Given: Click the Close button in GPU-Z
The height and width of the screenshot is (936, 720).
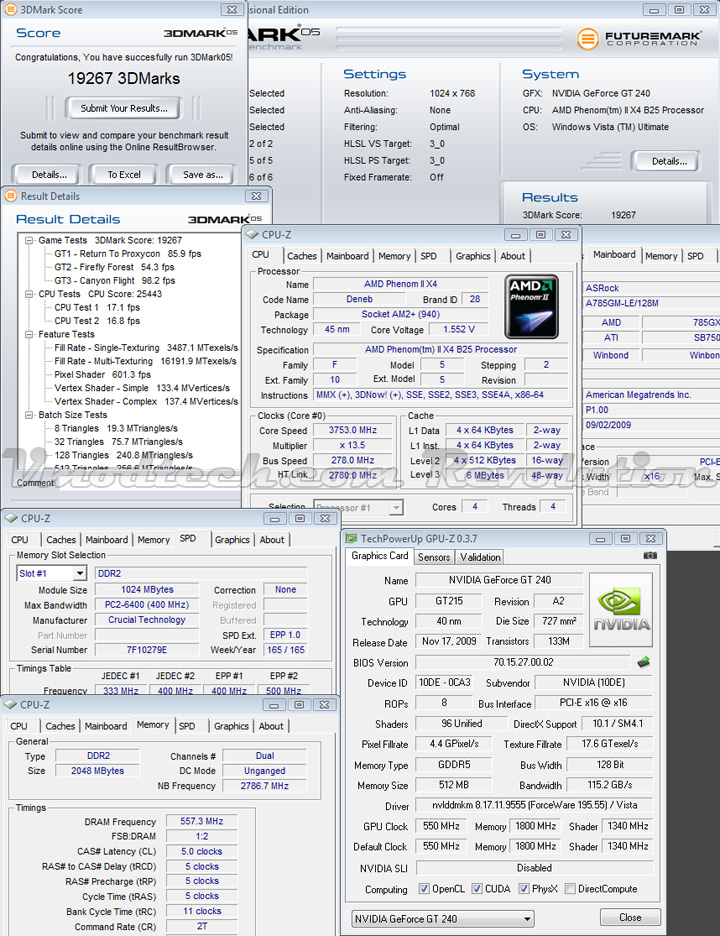Looking at the screenshot, I should (x=630, y=917).
